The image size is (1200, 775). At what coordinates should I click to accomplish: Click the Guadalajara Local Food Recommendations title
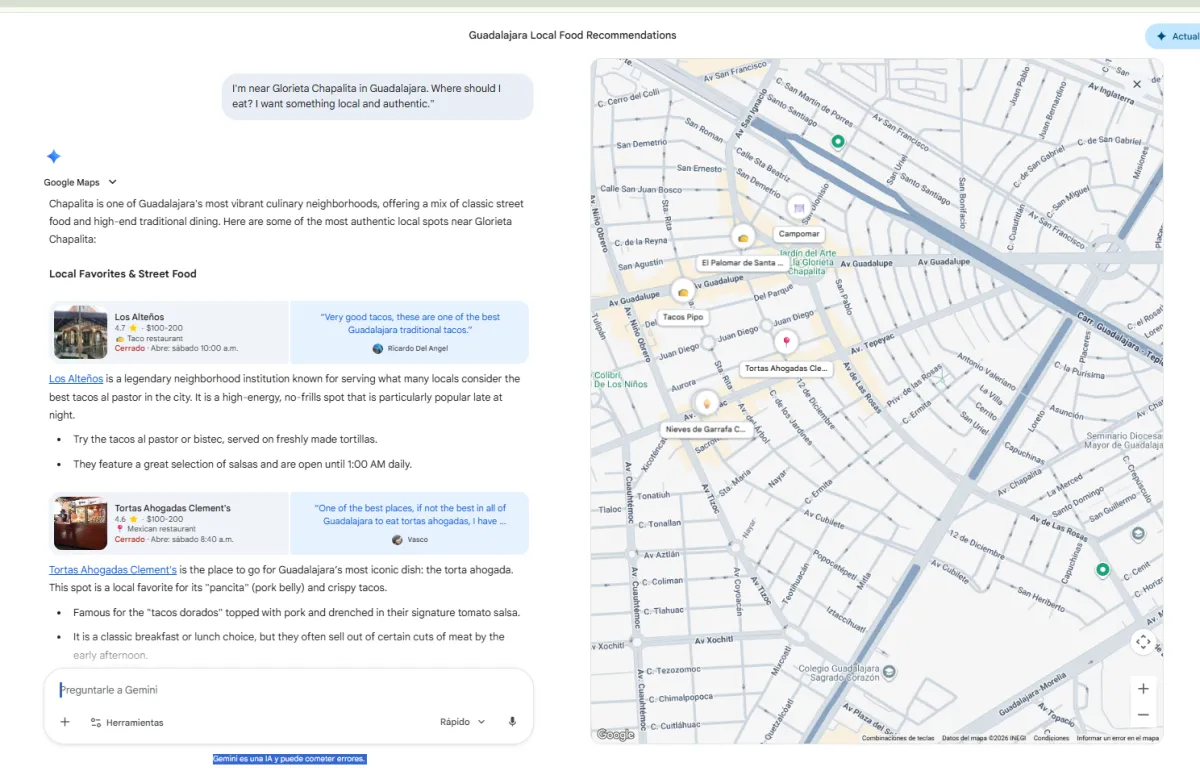572,35
